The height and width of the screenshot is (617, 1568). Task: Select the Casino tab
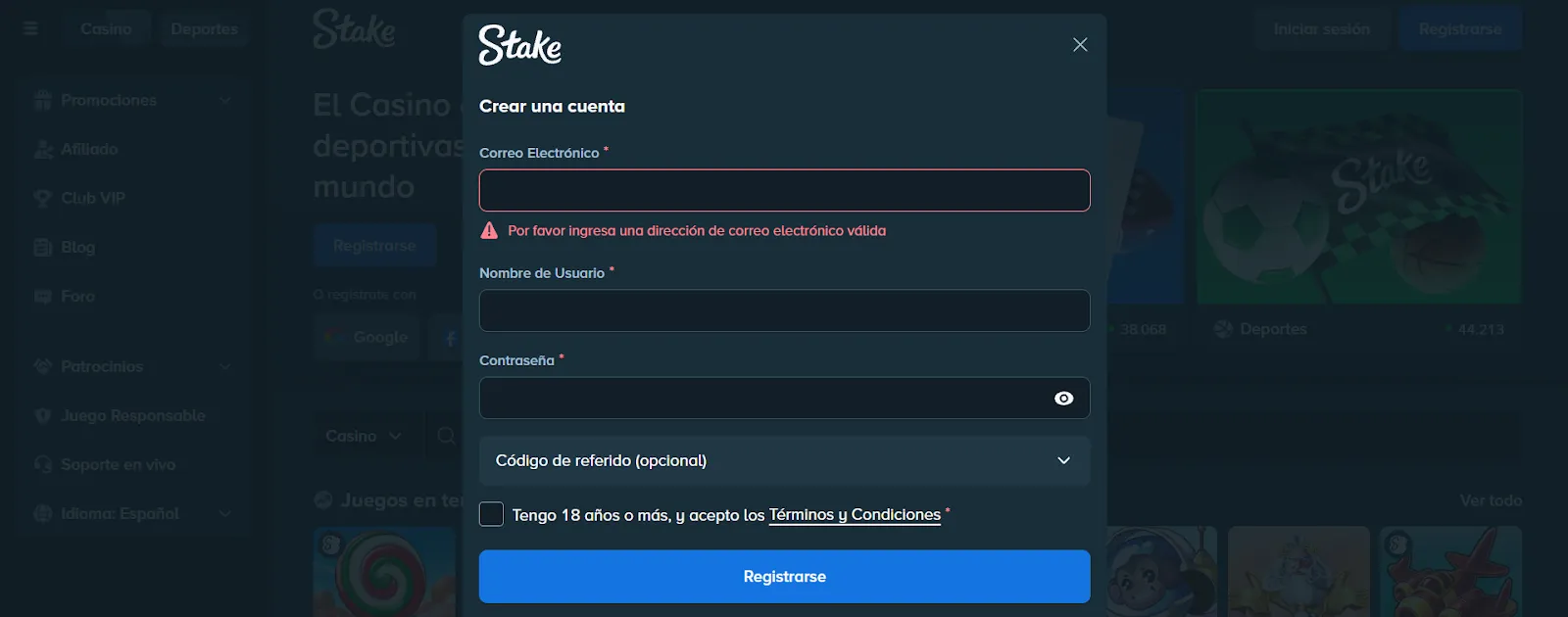point(106,28)
